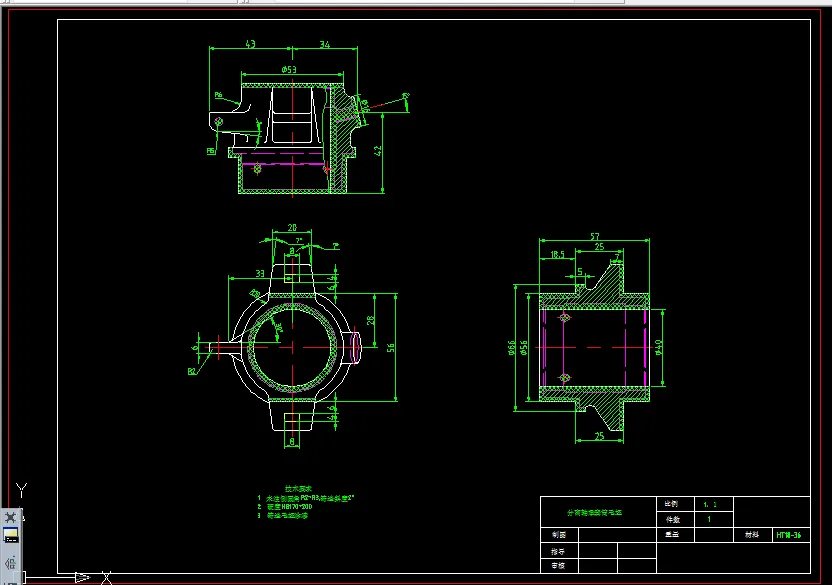This screenshot has height=585, width=832.
Task: Select the ø40 bore dimension
Action: point(658,347)
